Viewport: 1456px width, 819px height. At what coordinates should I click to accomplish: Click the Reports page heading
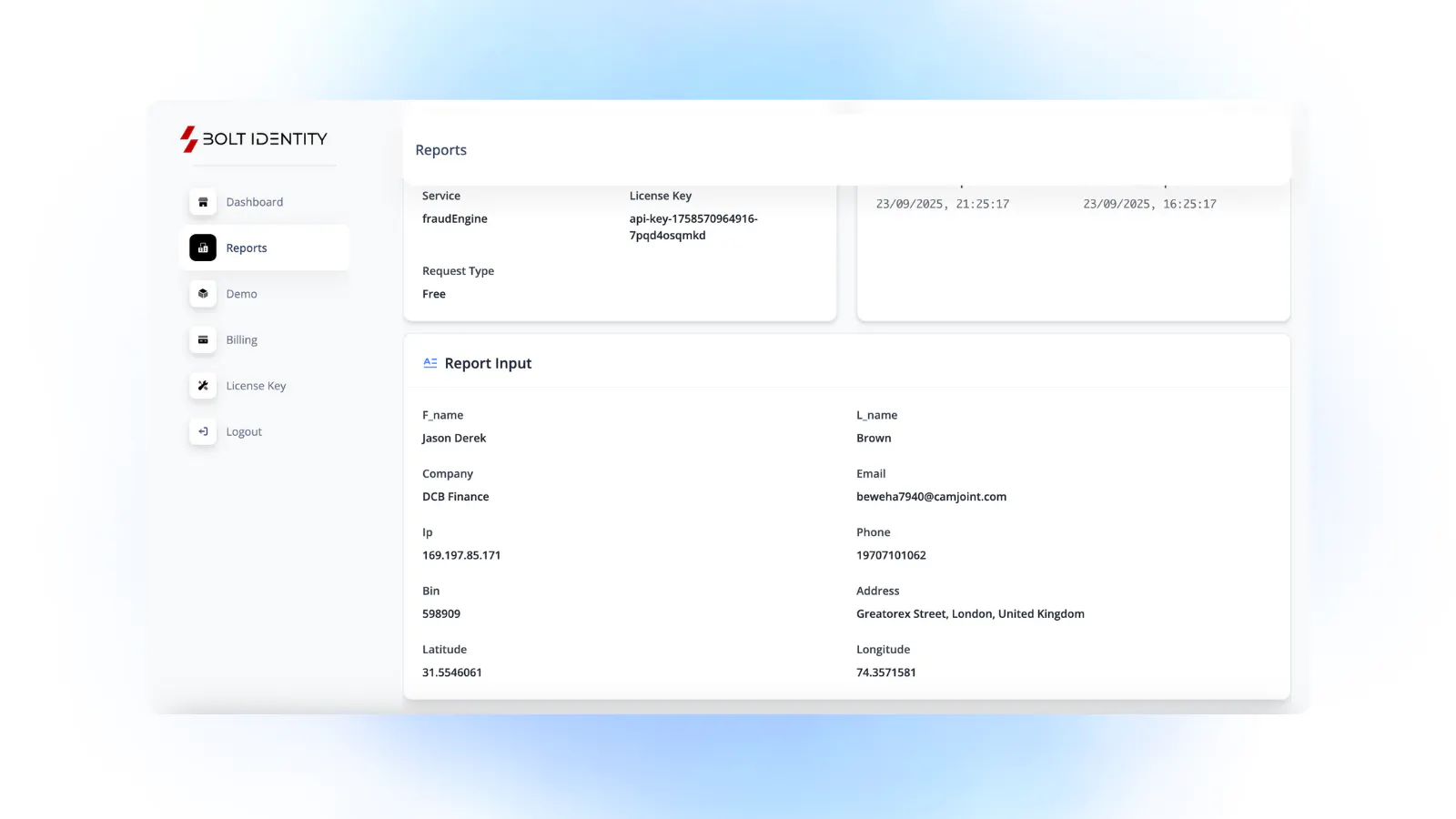[441, 150]
